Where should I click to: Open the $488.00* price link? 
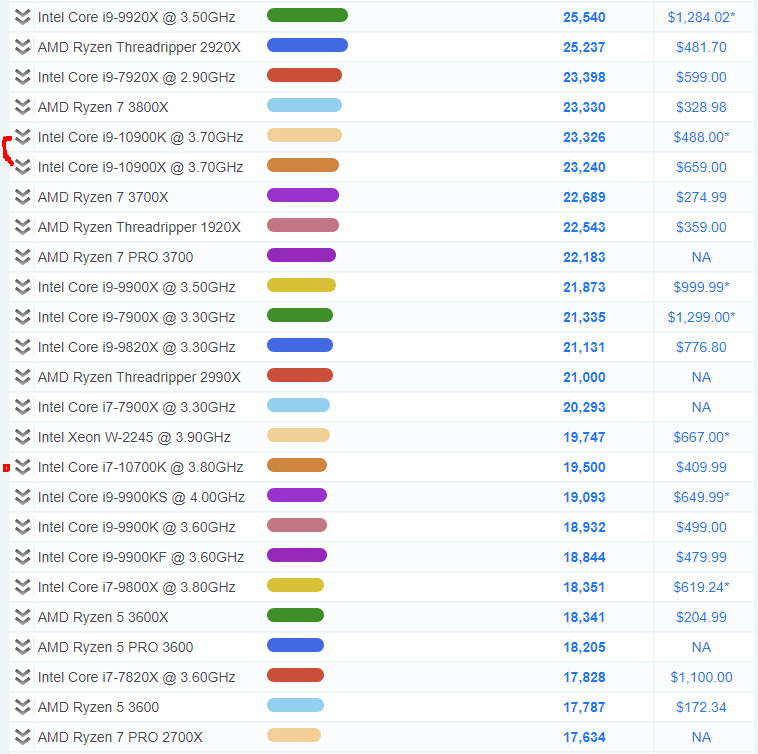[x=701, y=137]
